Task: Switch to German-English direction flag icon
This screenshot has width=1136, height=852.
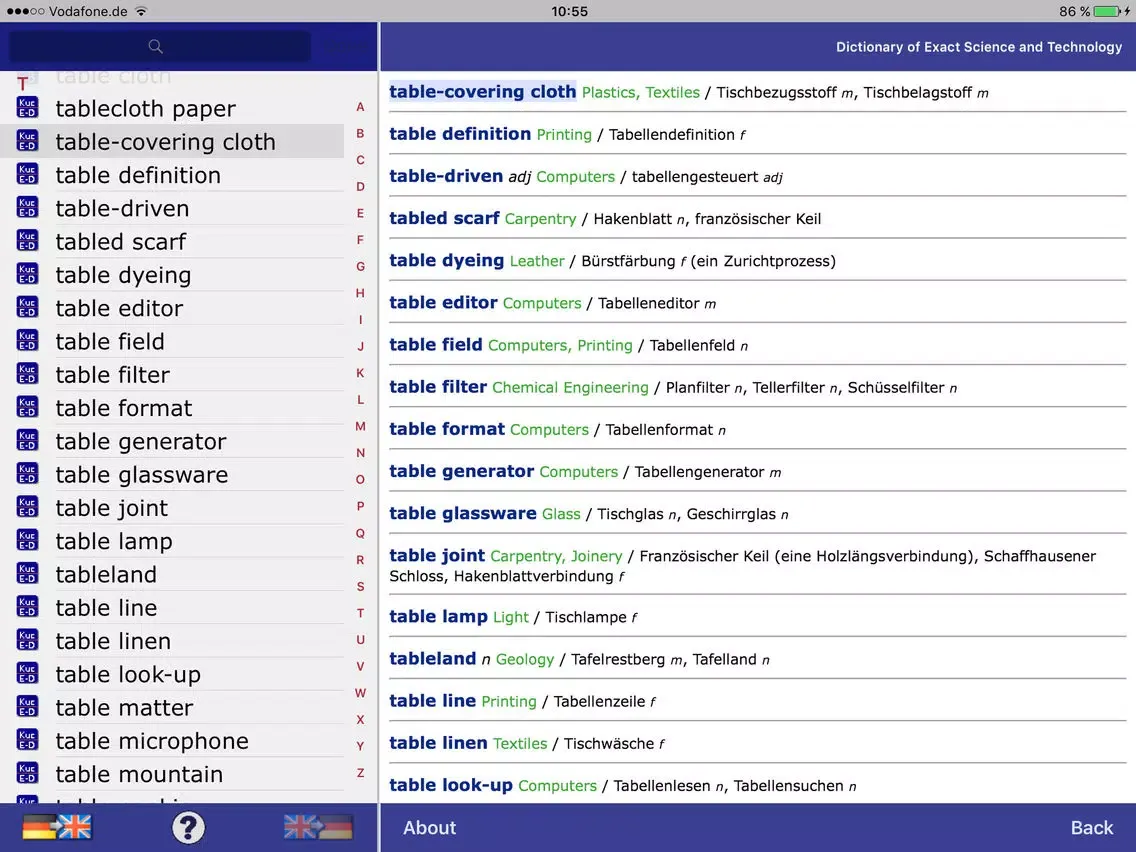Action: (x=57, y=827)
